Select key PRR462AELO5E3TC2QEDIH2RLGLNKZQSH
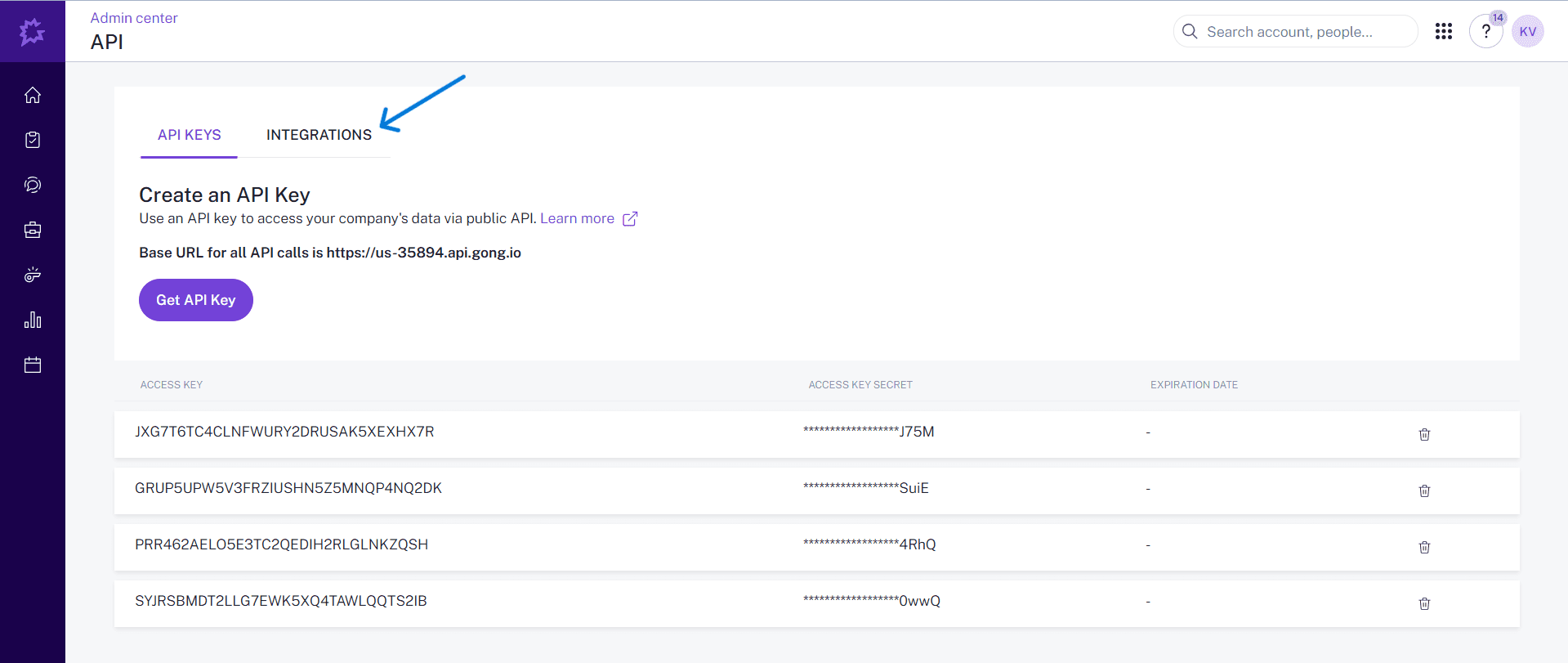Image resolution: width=1568 pixels, height=663 pixels. click(x=282, y=544)
